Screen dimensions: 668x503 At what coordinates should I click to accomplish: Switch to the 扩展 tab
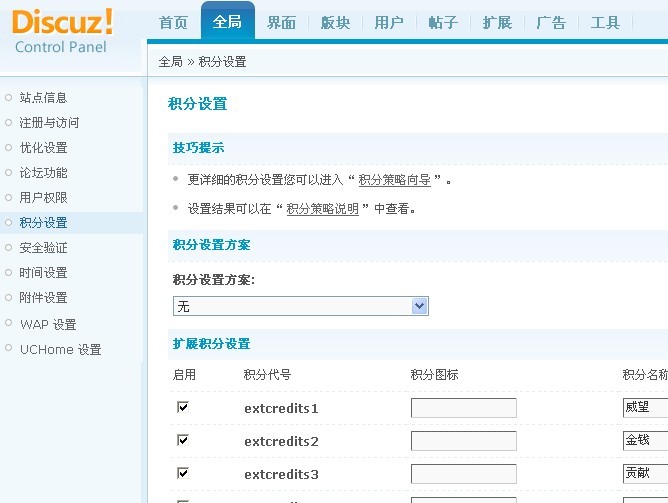[497, 23]
